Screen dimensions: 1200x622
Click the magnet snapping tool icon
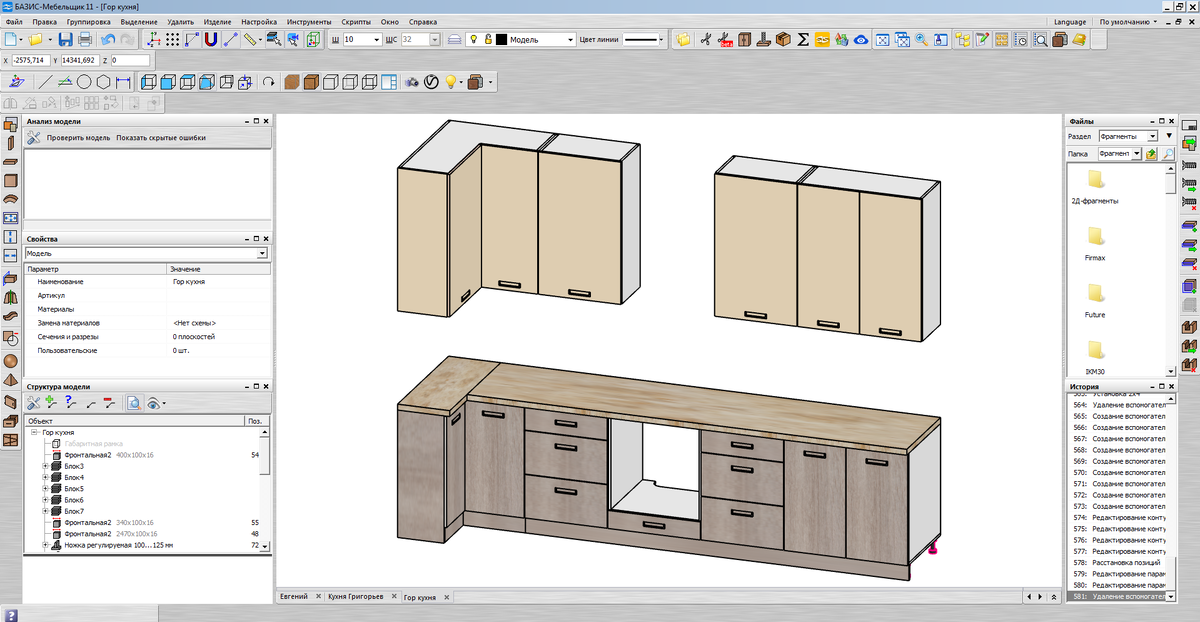click(x=211, y=40)
